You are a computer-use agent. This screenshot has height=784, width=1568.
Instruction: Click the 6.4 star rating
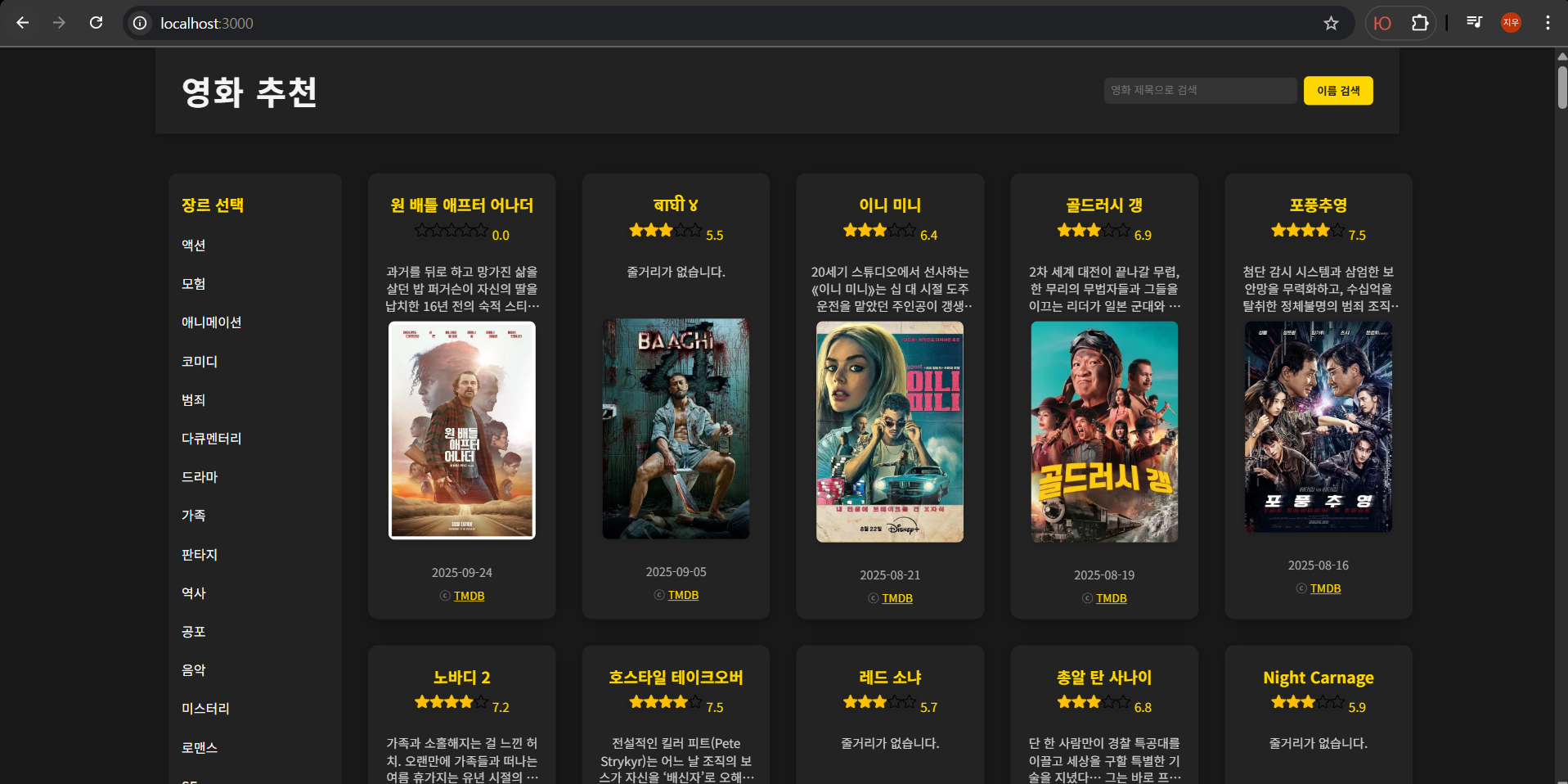click(x=890, y=233)
